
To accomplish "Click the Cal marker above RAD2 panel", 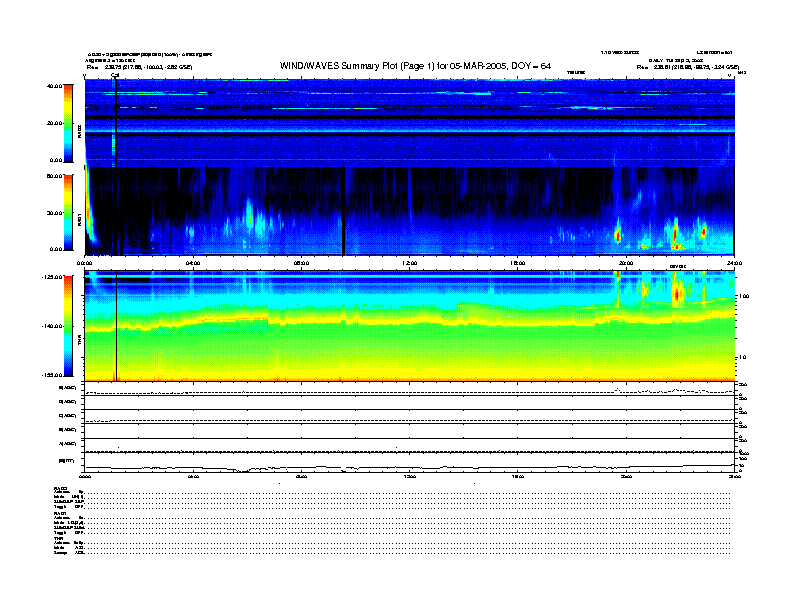I will 115,75.
